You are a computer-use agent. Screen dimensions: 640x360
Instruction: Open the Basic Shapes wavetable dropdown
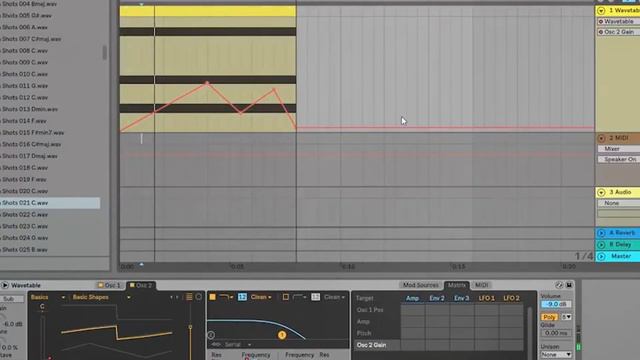click(x=101, y=297)
